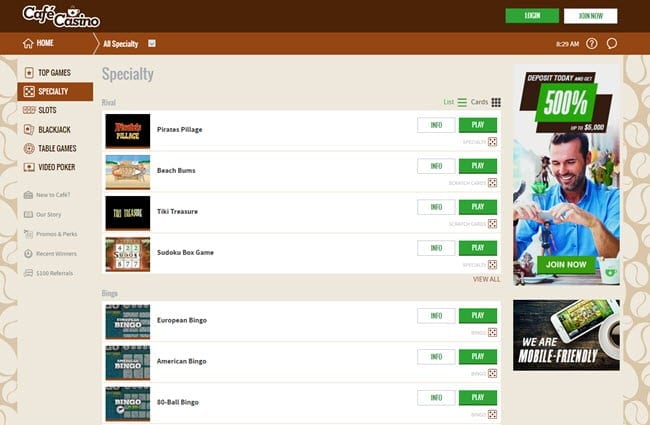The height and width of the screenshot is (425, 650).
Task: Open the help question mark icon
Action: [592, 44]
